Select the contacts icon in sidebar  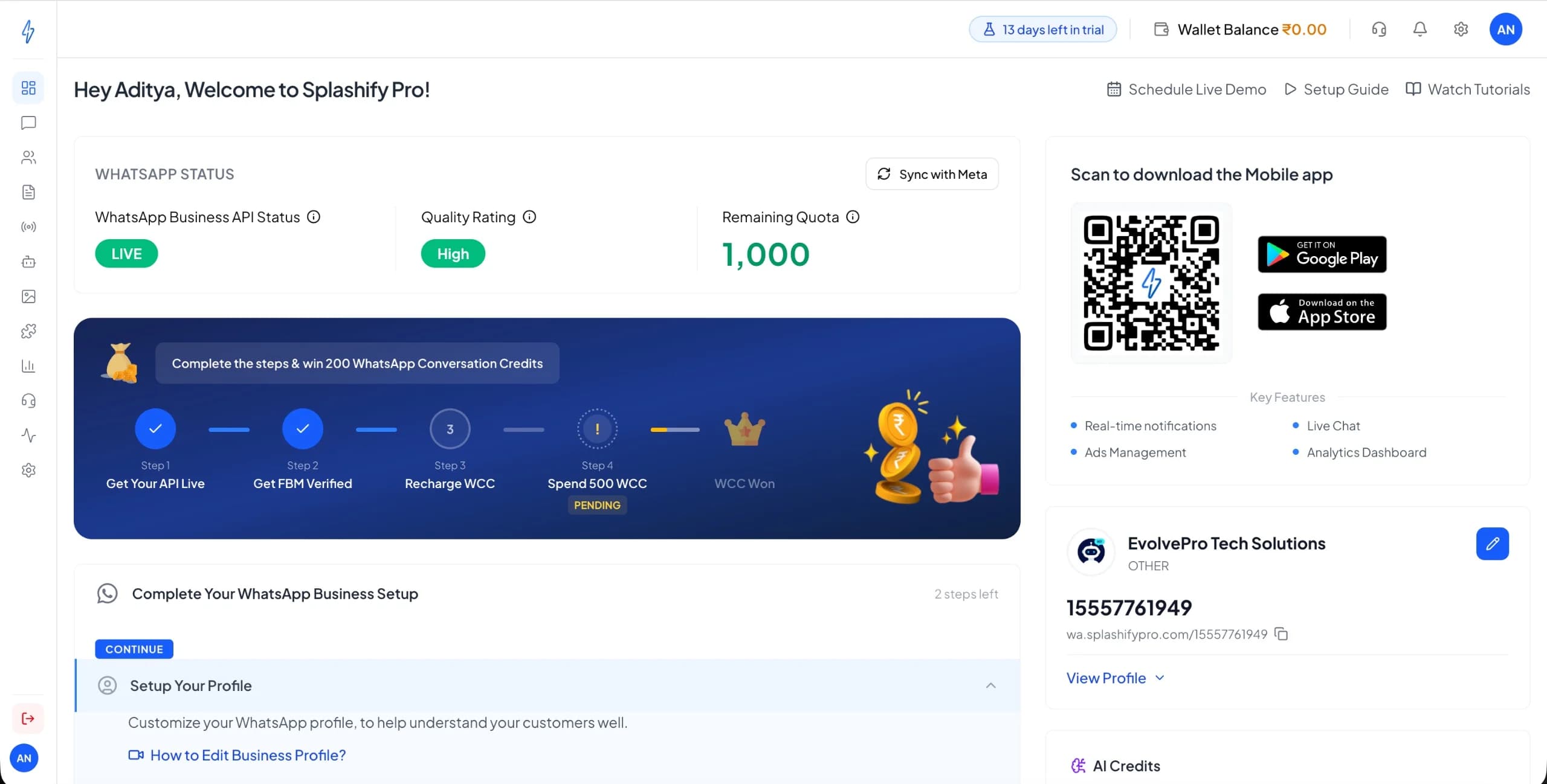[28, 158]
